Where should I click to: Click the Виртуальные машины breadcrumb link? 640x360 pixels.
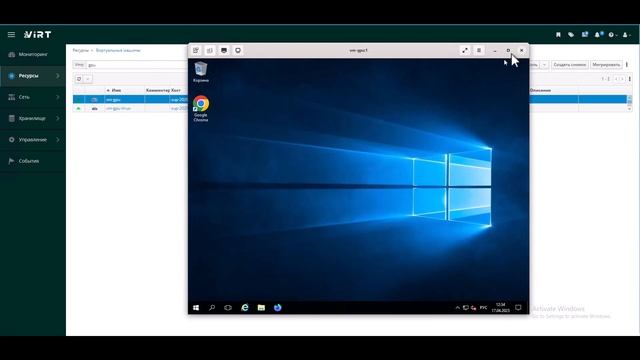[118, 50]
